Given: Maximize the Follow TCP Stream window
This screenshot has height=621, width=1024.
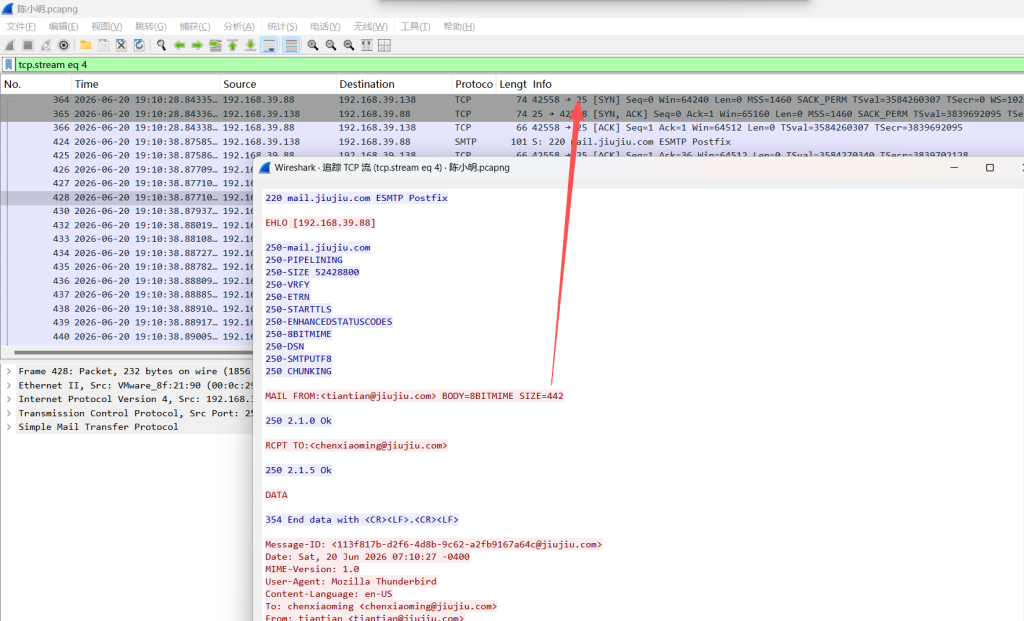Looking at the screenshot, I should click(989, 168).
